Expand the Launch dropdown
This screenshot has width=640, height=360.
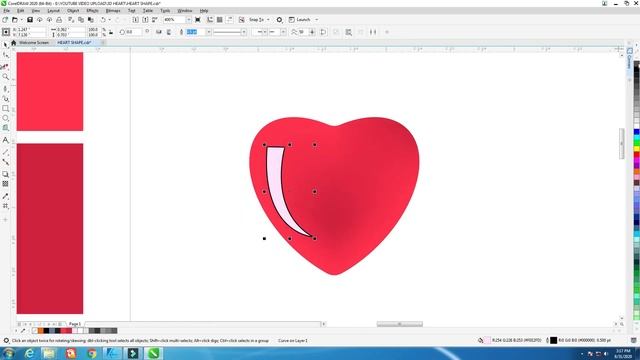[x=317, y=20]
